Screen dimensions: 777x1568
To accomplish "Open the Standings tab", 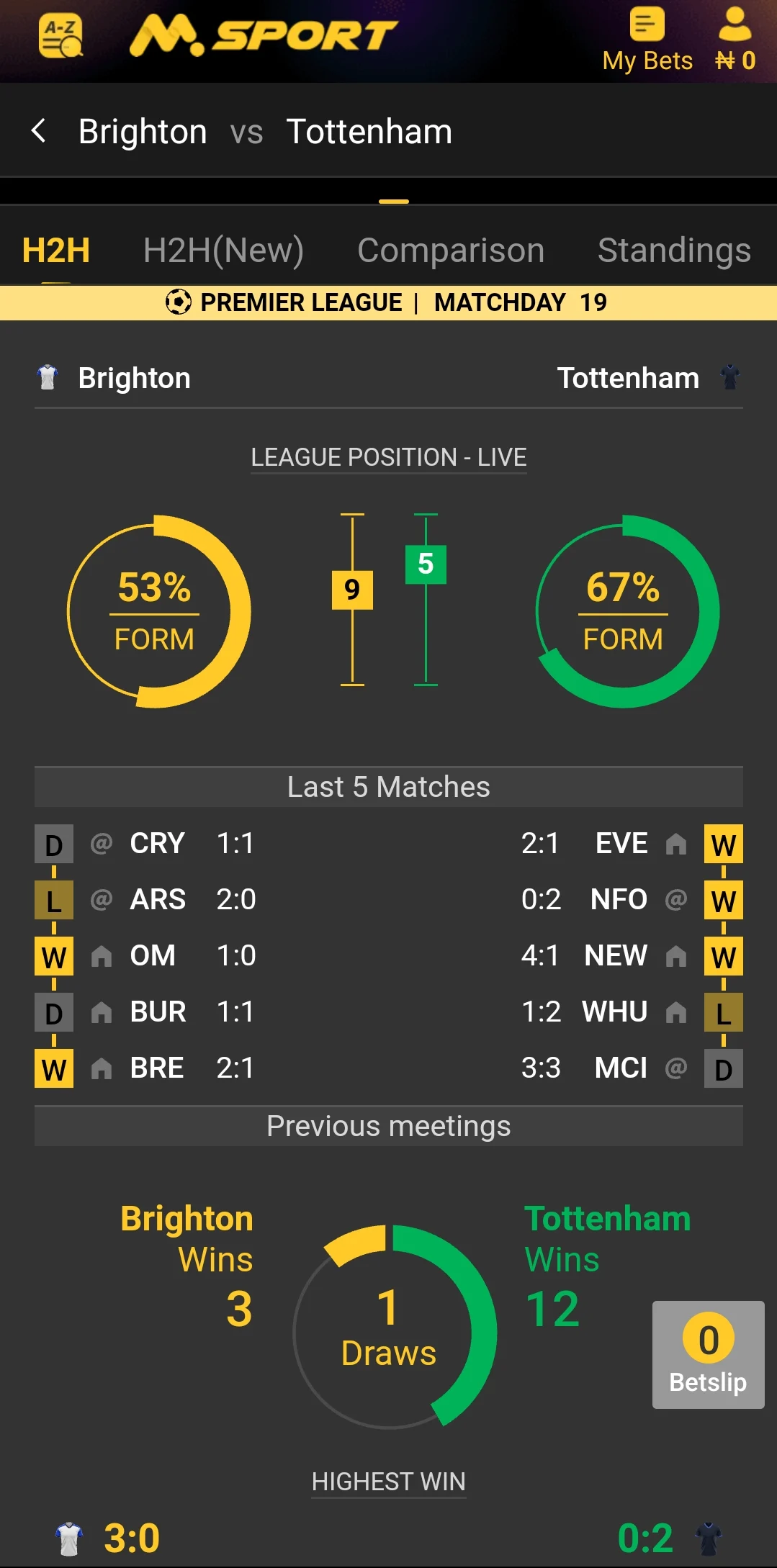I will click(673, 250).
